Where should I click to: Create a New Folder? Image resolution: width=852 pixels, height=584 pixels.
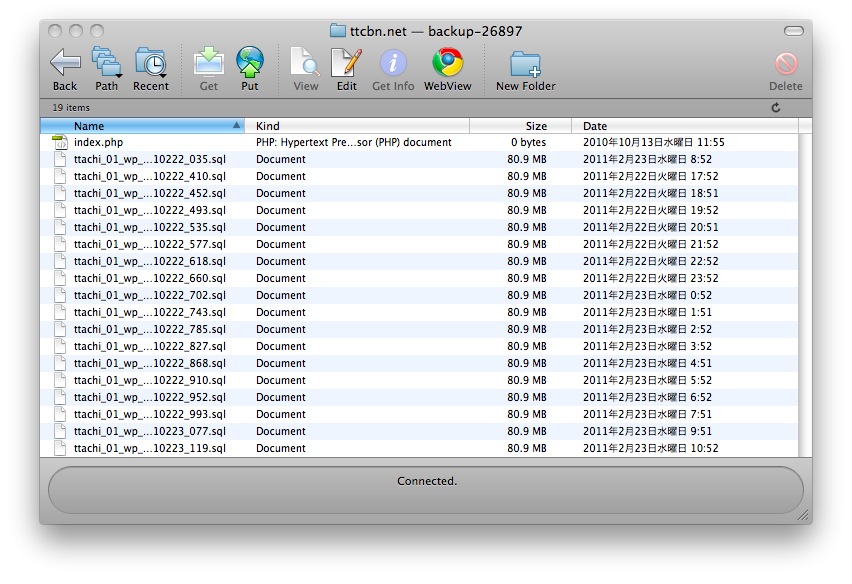(x=525, y=64)
